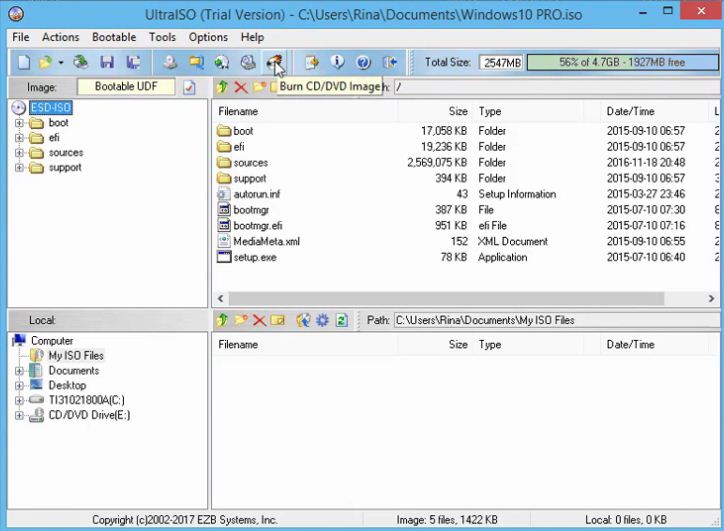This screenshot has height=531, width=724.
Task: Click the image properties icon beside Bootable UDF
Action: point(189,87)
